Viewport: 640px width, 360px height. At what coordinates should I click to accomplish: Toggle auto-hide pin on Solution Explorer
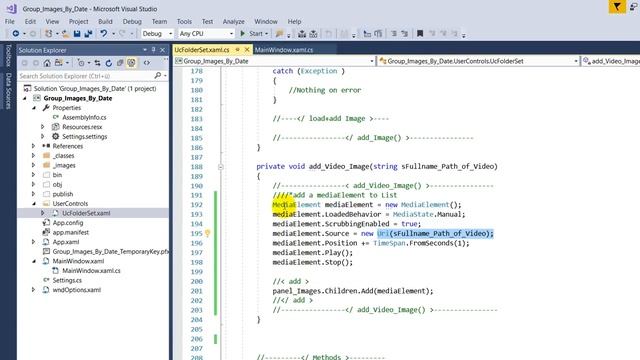coord(153,50)
